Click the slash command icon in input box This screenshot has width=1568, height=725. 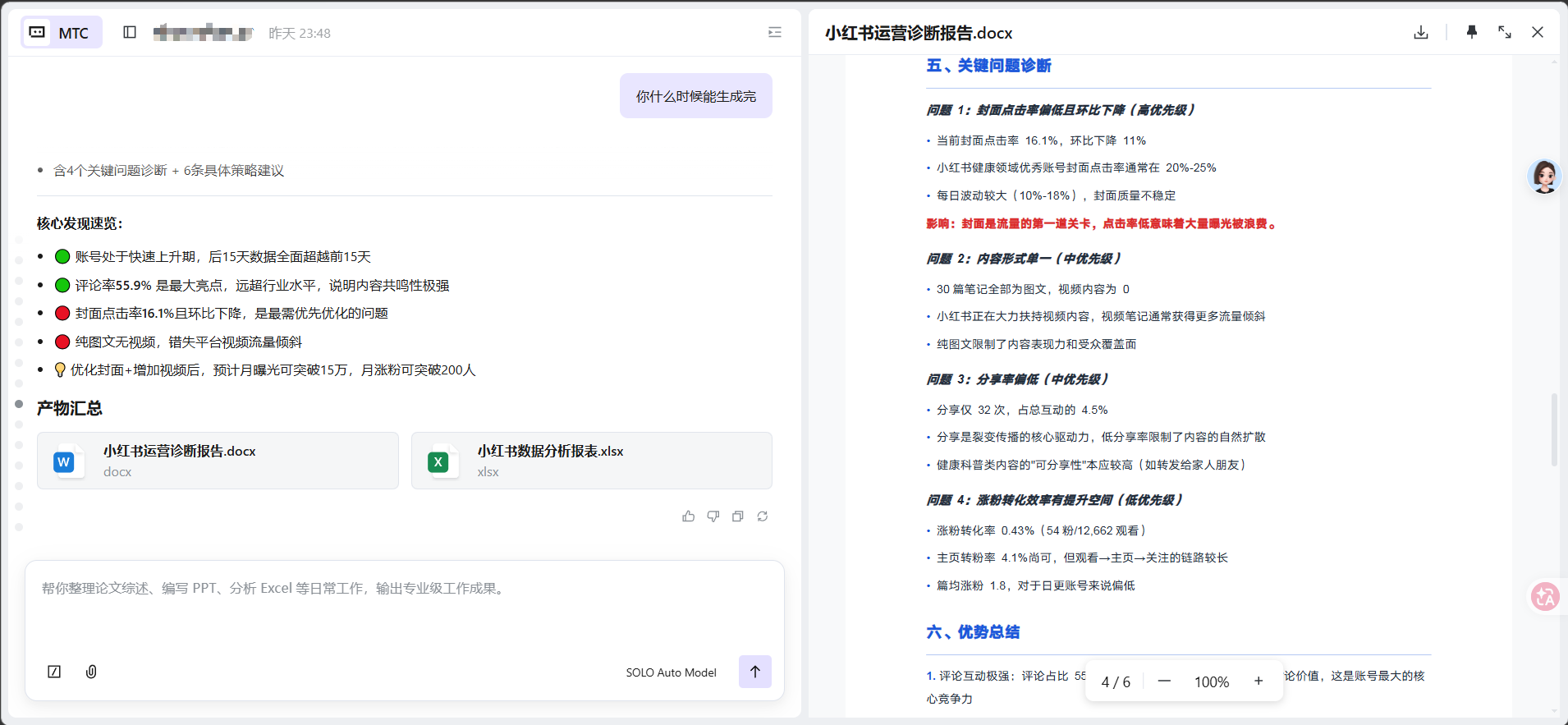coord(54,672)
